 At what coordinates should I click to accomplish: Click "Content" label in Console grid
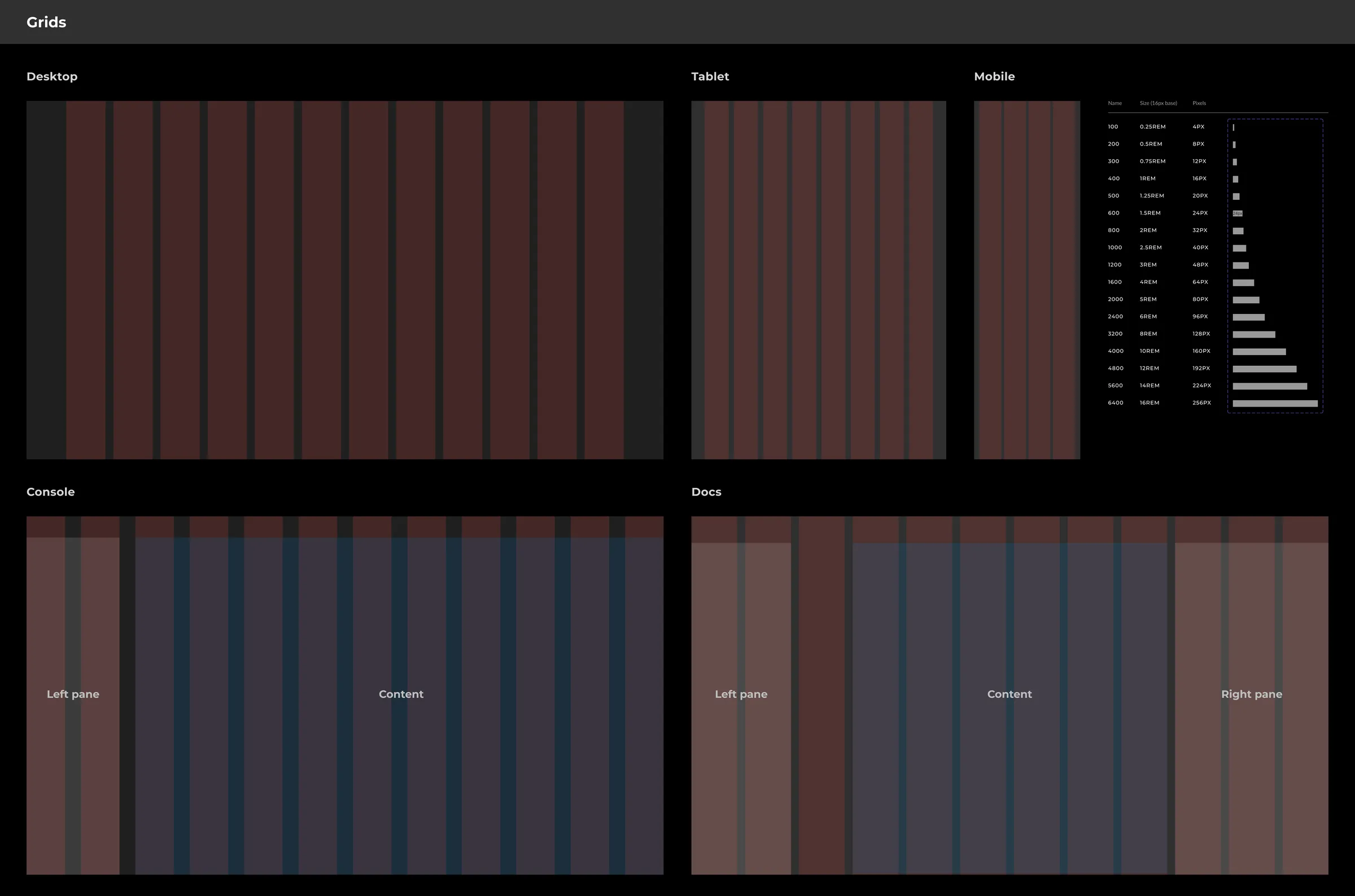(401, 694)
